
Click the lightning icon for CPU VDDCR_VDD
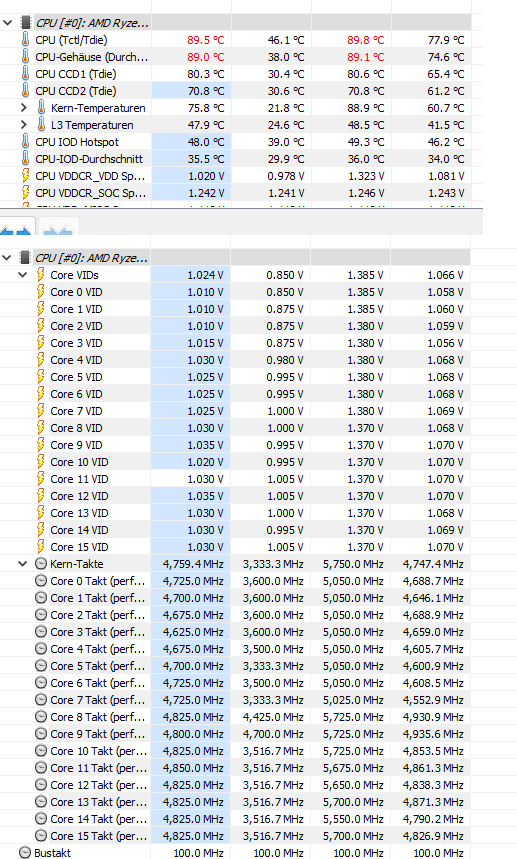tap(25, 176)
